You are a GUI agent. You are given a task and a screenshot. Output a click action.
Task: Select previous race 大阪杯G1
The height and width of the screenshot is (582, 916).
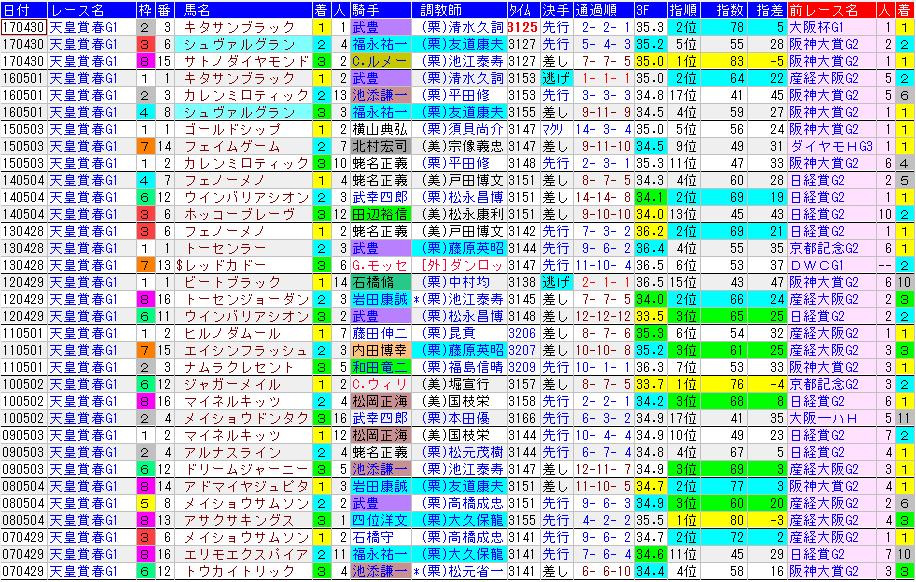[x=817, y=27]
